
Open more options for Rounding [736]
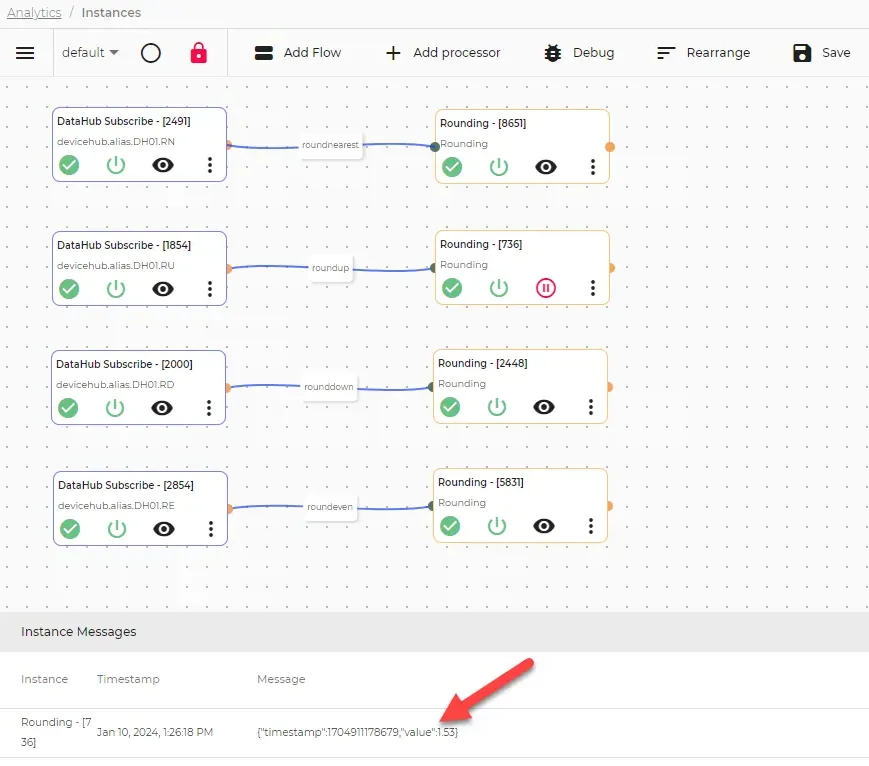[593, 288]
